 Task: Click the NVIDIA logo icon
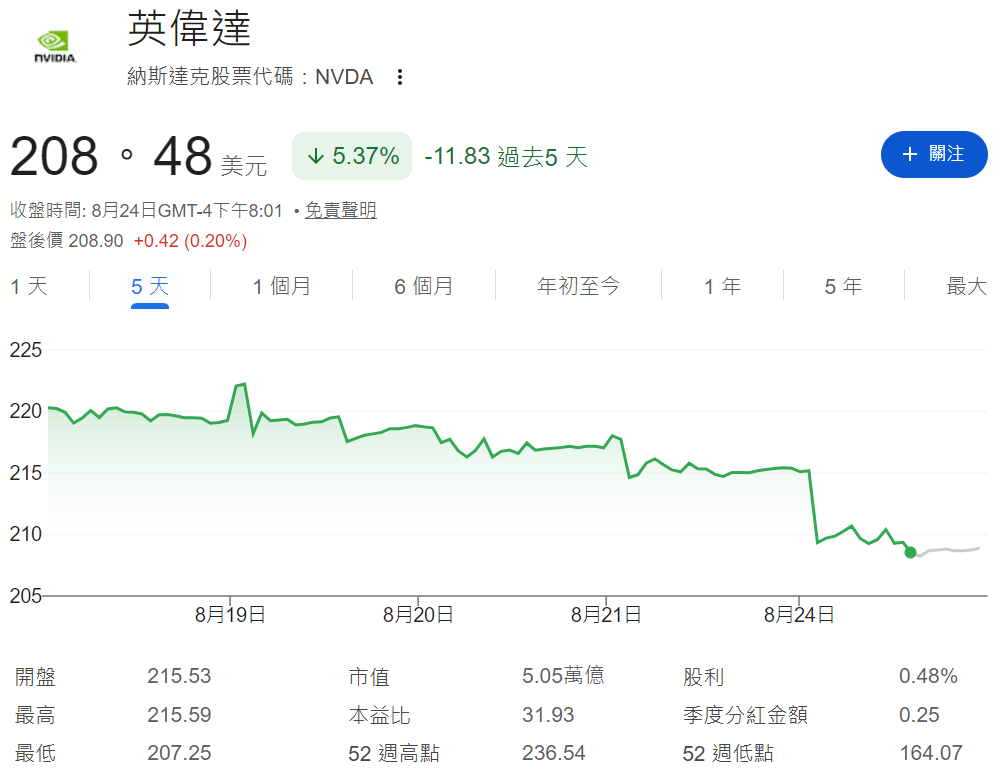[55, 47]
